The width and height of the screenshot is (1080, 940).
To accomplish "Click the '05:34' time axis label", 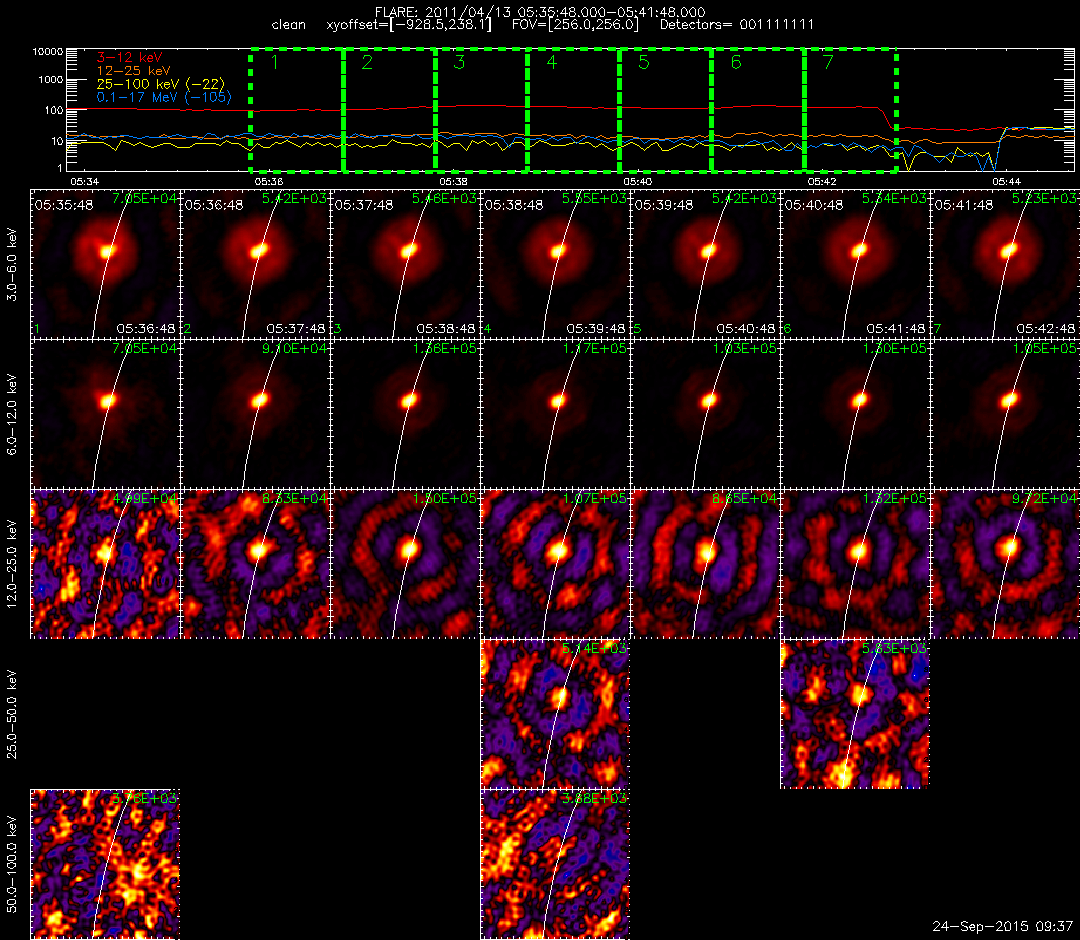I will pyautogui.click(x=85, y=182).
